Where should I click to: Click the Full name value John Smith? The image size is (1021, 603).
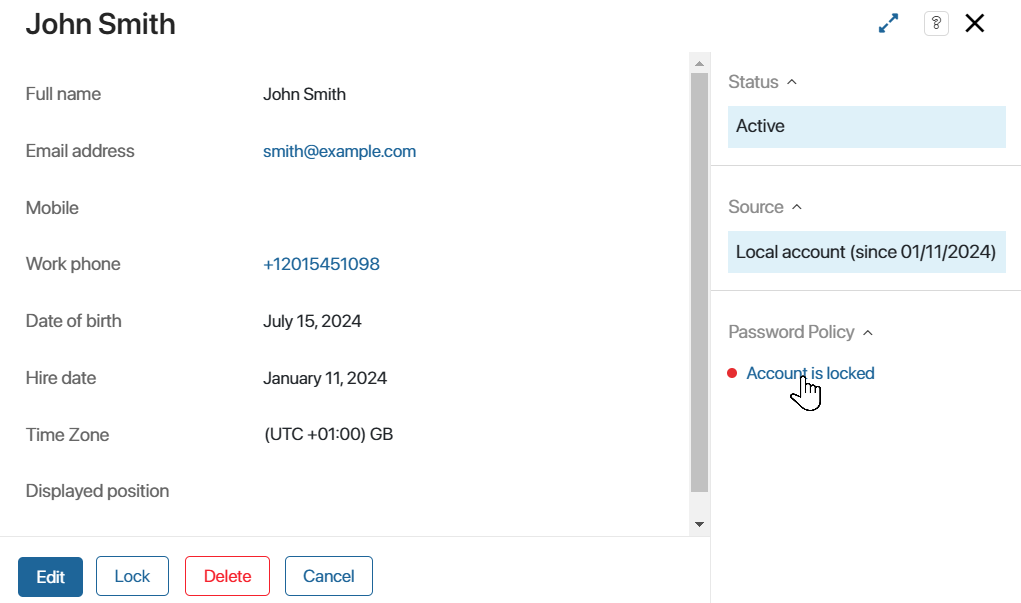[304, 94]
